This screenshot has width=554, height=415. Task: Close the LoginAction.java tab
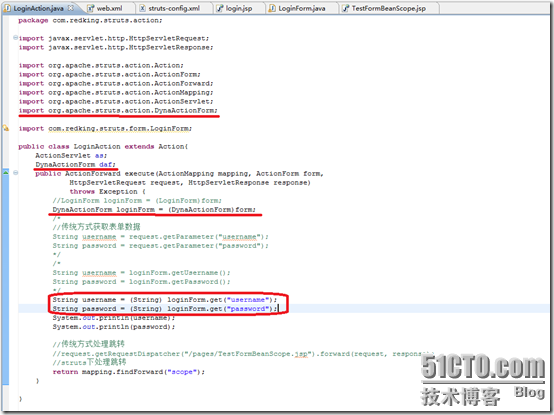coord(71,8)
